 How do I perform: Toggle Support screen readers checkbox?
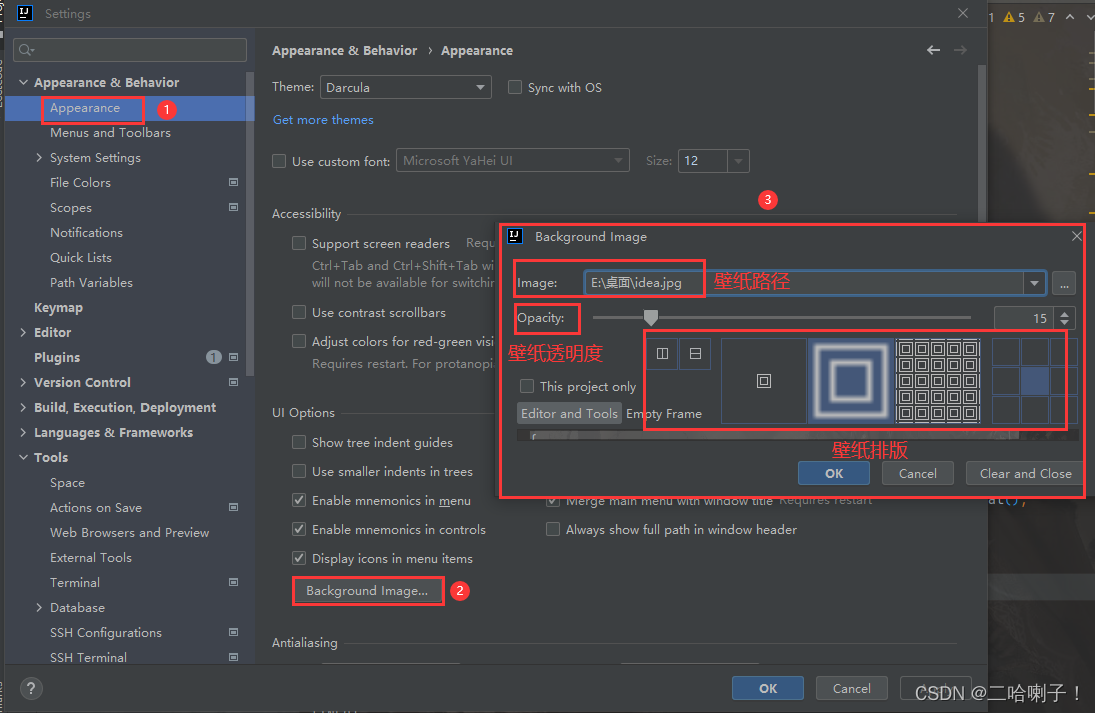pyautogui.click(x=299, y=243)
